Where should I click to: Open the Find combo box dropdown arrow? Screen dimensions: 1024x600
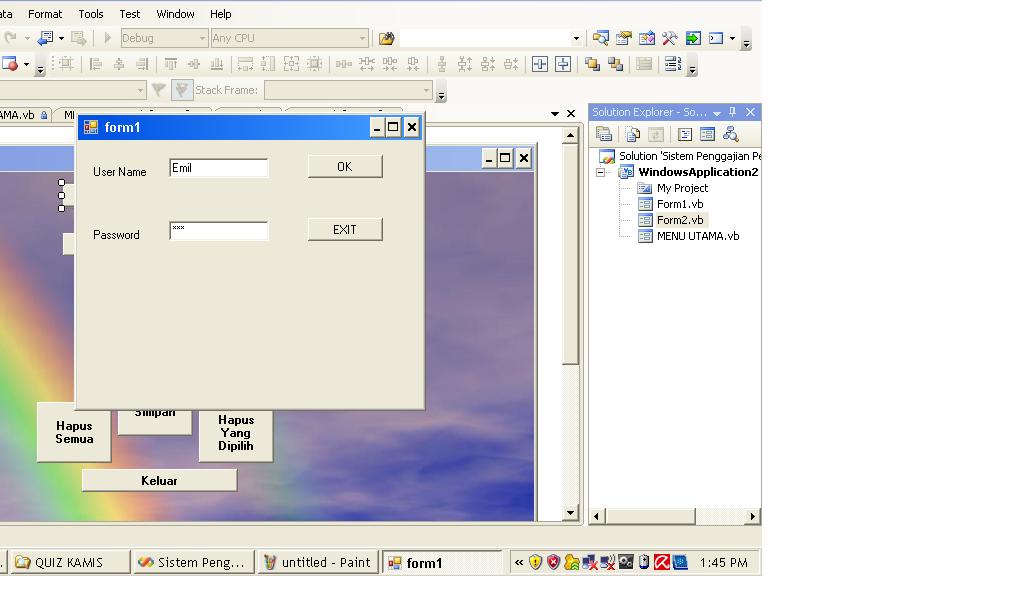pos(575,39)
